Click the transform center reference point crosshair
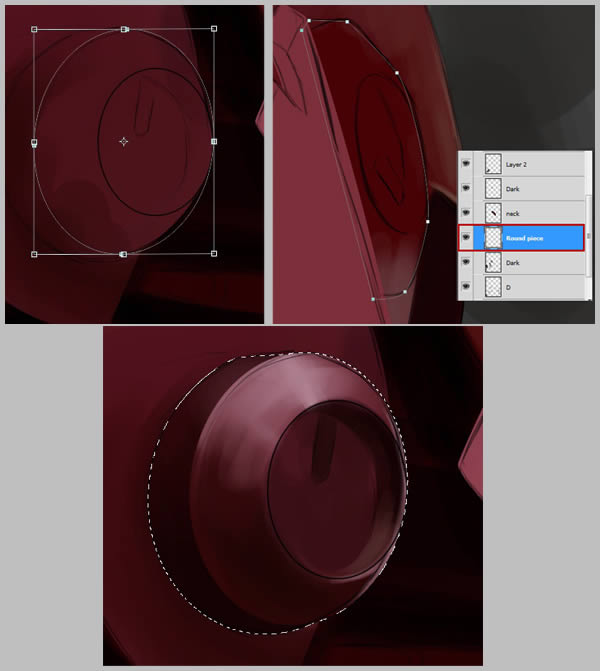This screenshot has width=600, height=671. [x=124, y=141]
